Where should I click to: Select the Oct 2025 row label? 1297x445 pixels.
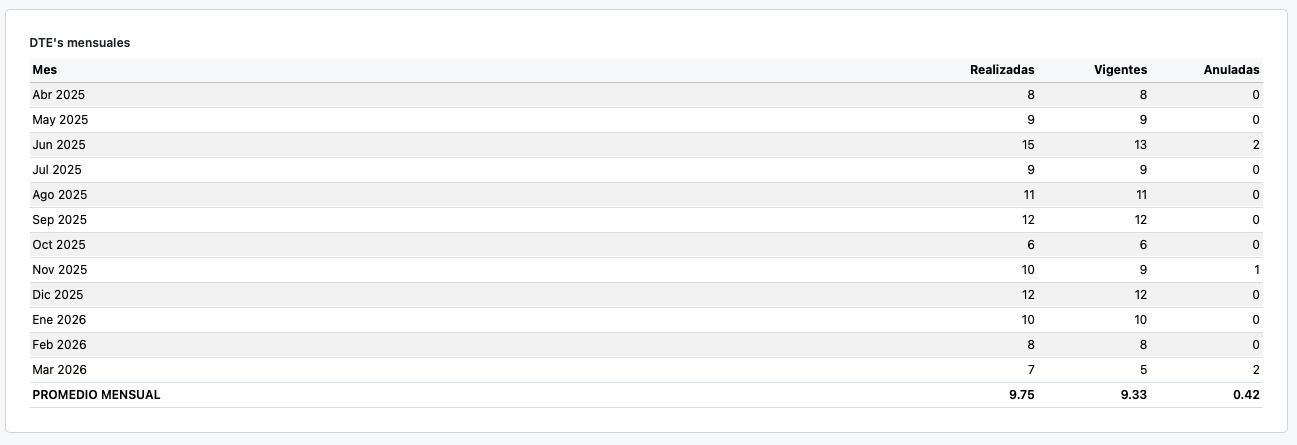[59, 245]
